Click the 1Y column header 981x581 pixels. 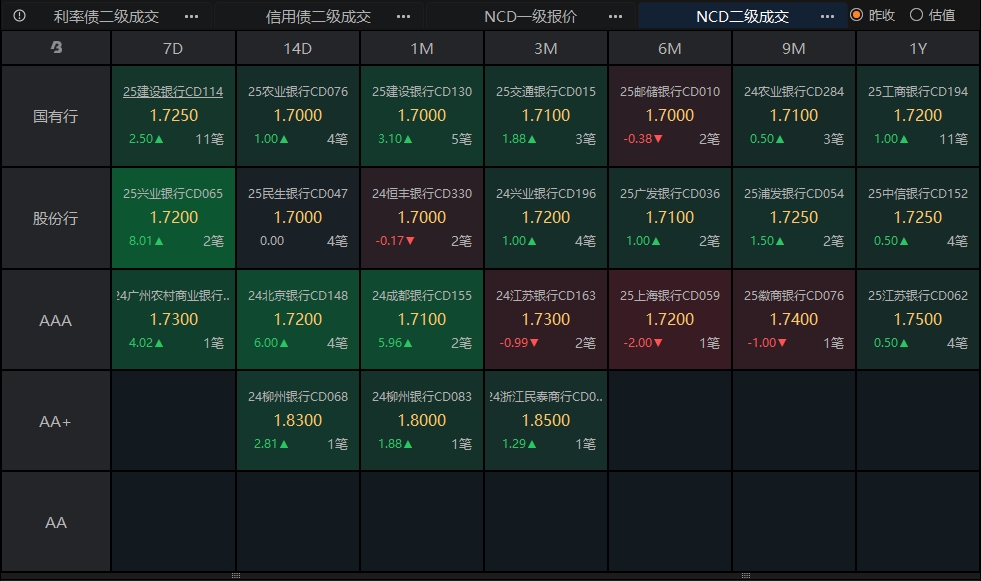pos(918,48)
